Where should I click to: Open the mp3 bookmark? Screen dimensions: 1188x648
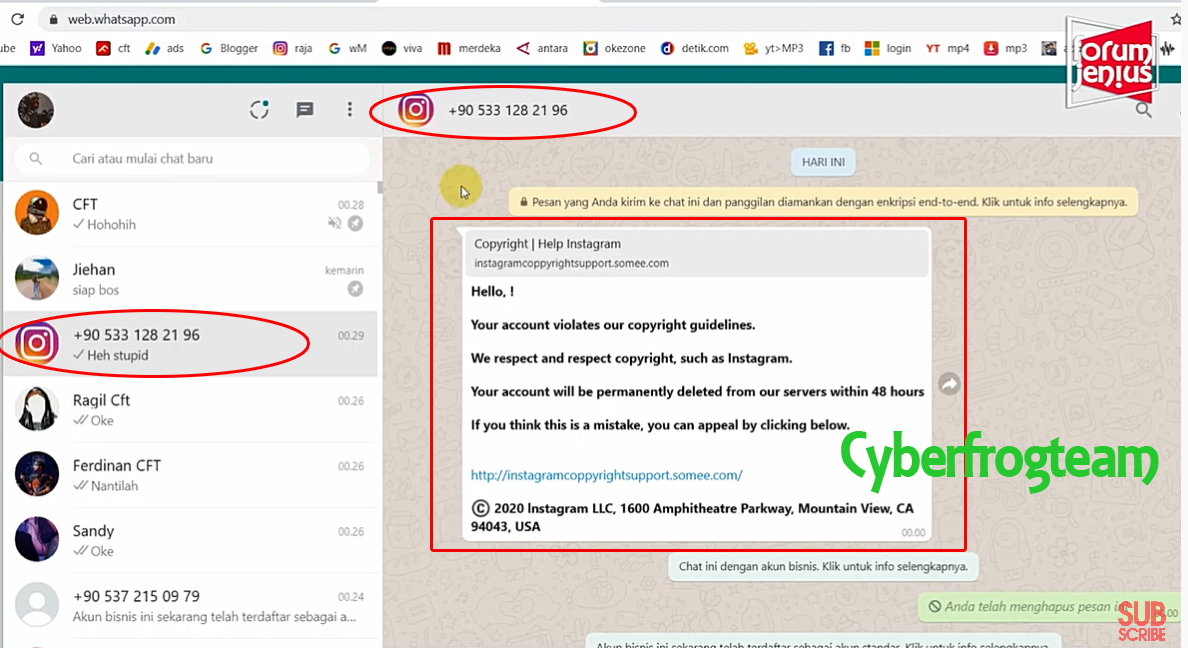click(x=1005, y=49)
